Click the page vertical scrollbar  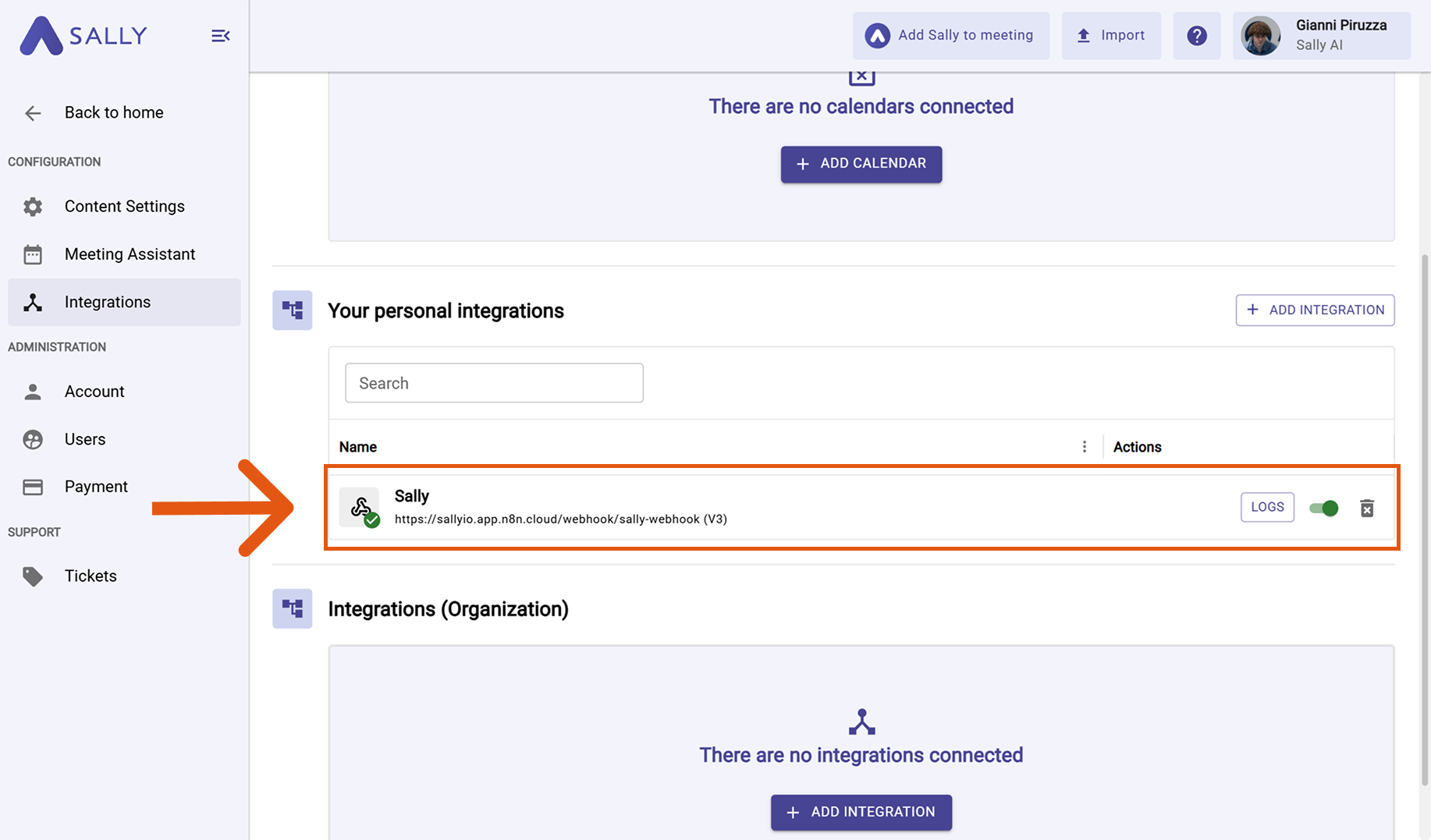1425,519
